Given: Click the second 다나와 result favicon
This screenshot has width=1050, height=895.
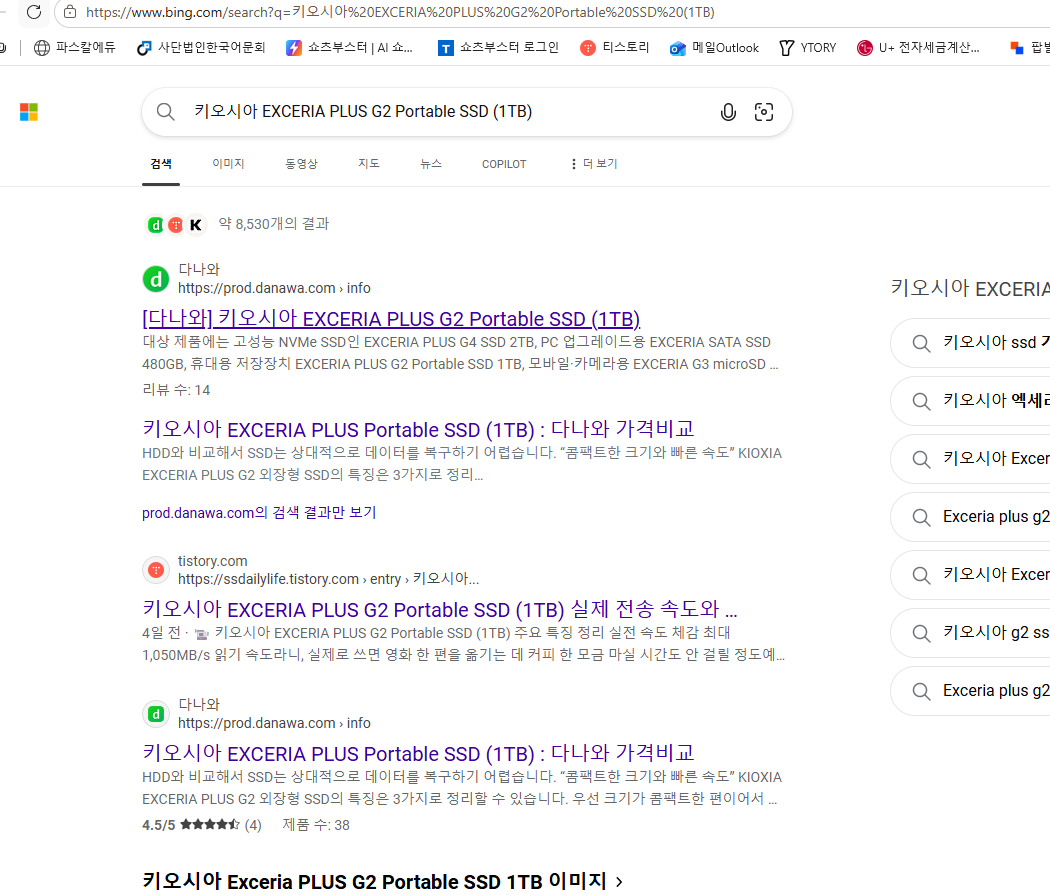Looking at the screenshot, I should point(156,714).
